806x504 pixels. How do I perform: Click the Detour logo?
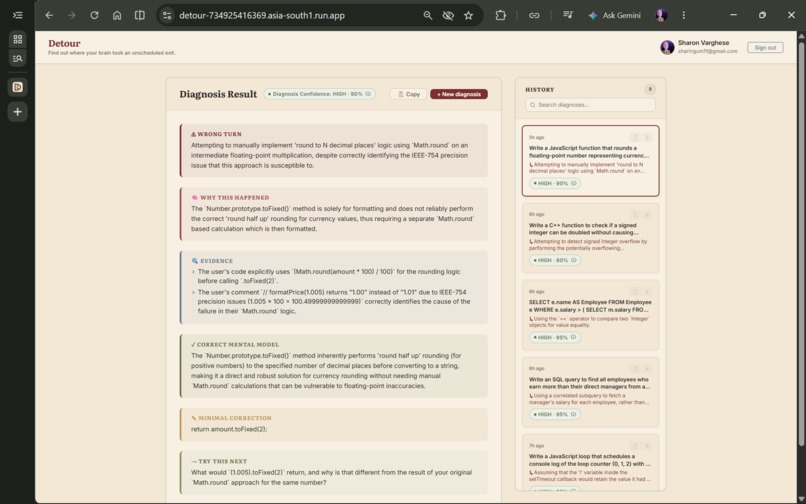64,43
